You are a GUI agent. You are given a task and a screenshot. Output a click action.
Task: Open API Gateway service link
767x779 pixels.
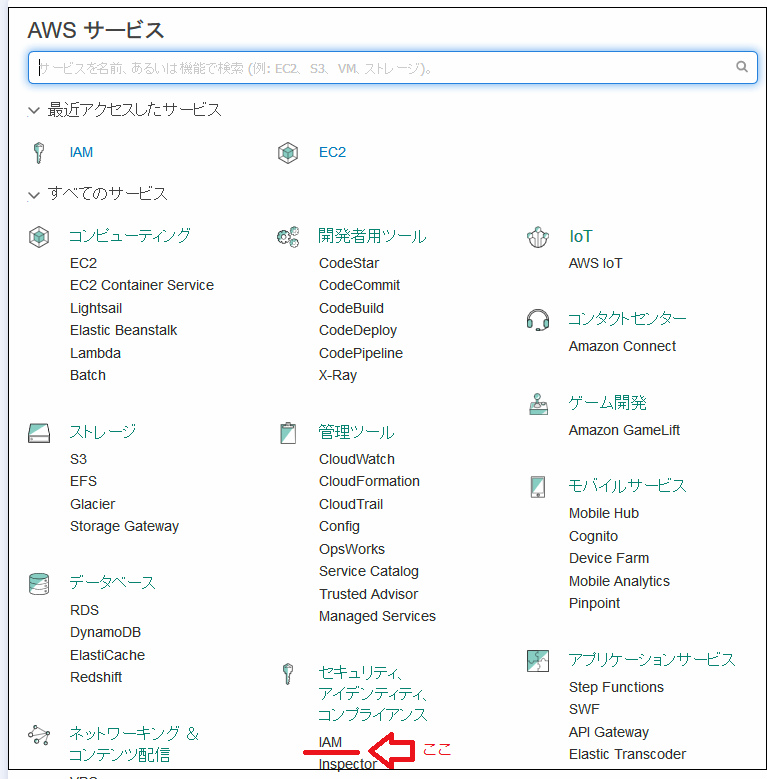point(608,732)
